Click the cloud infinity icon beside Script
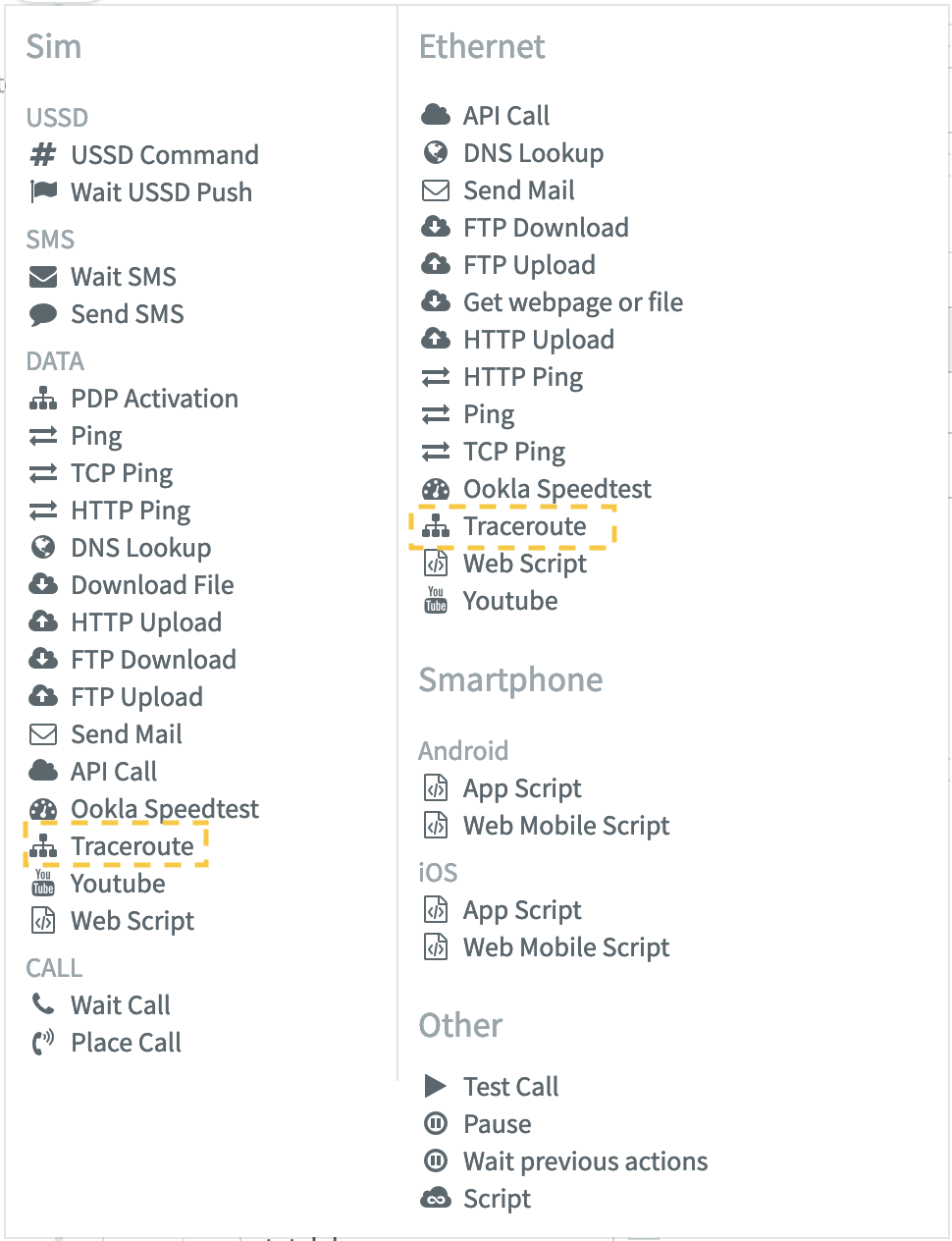The image size is (952, 1241). pyautogui.click(x=435, y=1199)
